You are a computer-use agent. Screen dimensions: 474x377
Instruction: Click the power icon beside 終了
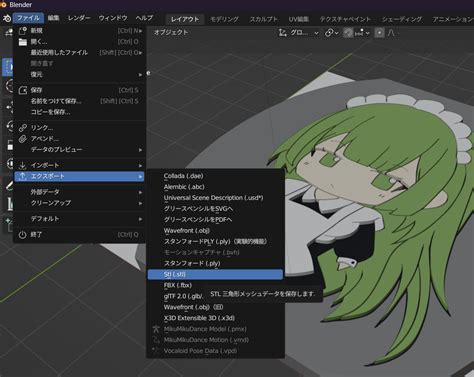(23, 235)
